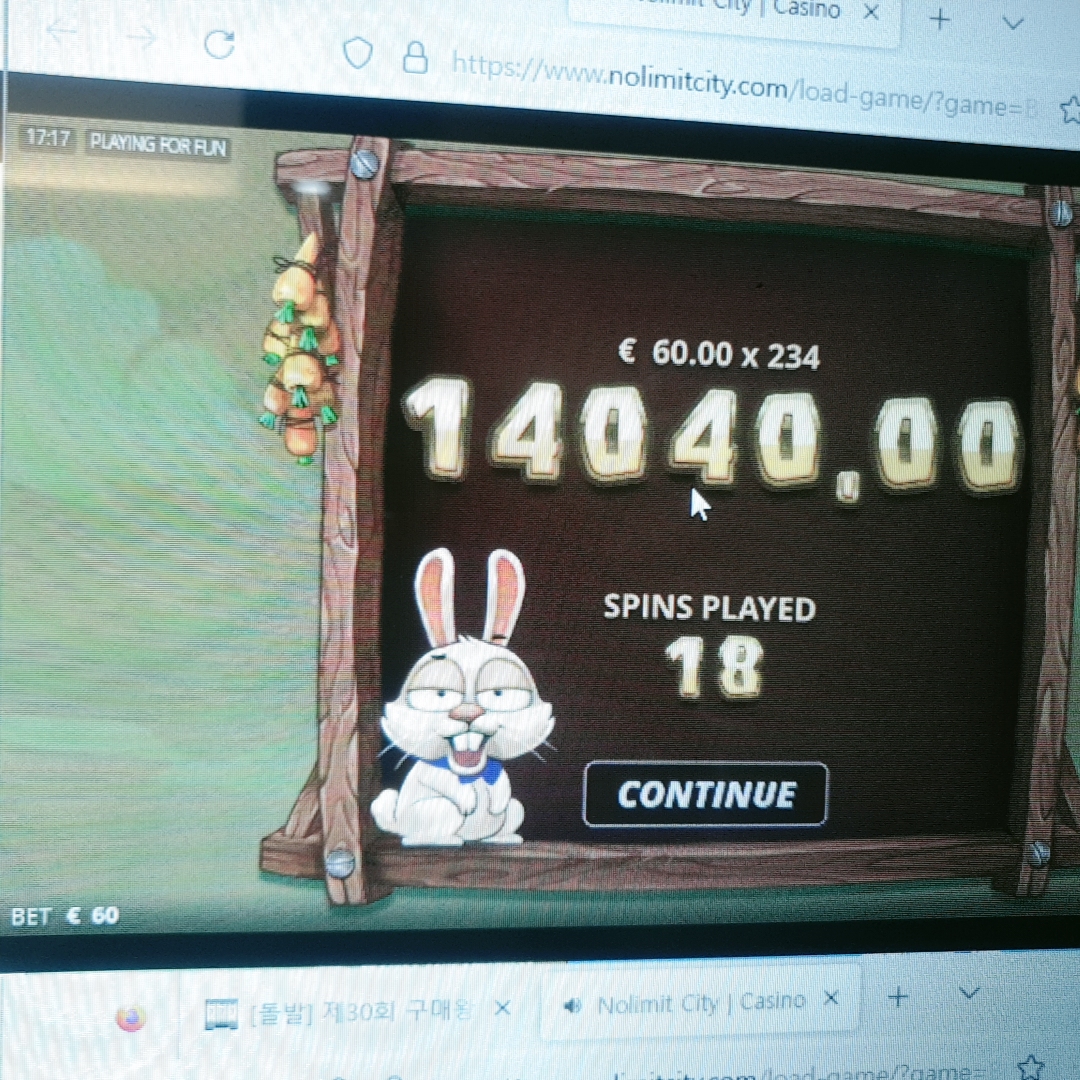Click the hanging carrots bundle
This screenshot has height=1080, width=1080.
point(300,350)
